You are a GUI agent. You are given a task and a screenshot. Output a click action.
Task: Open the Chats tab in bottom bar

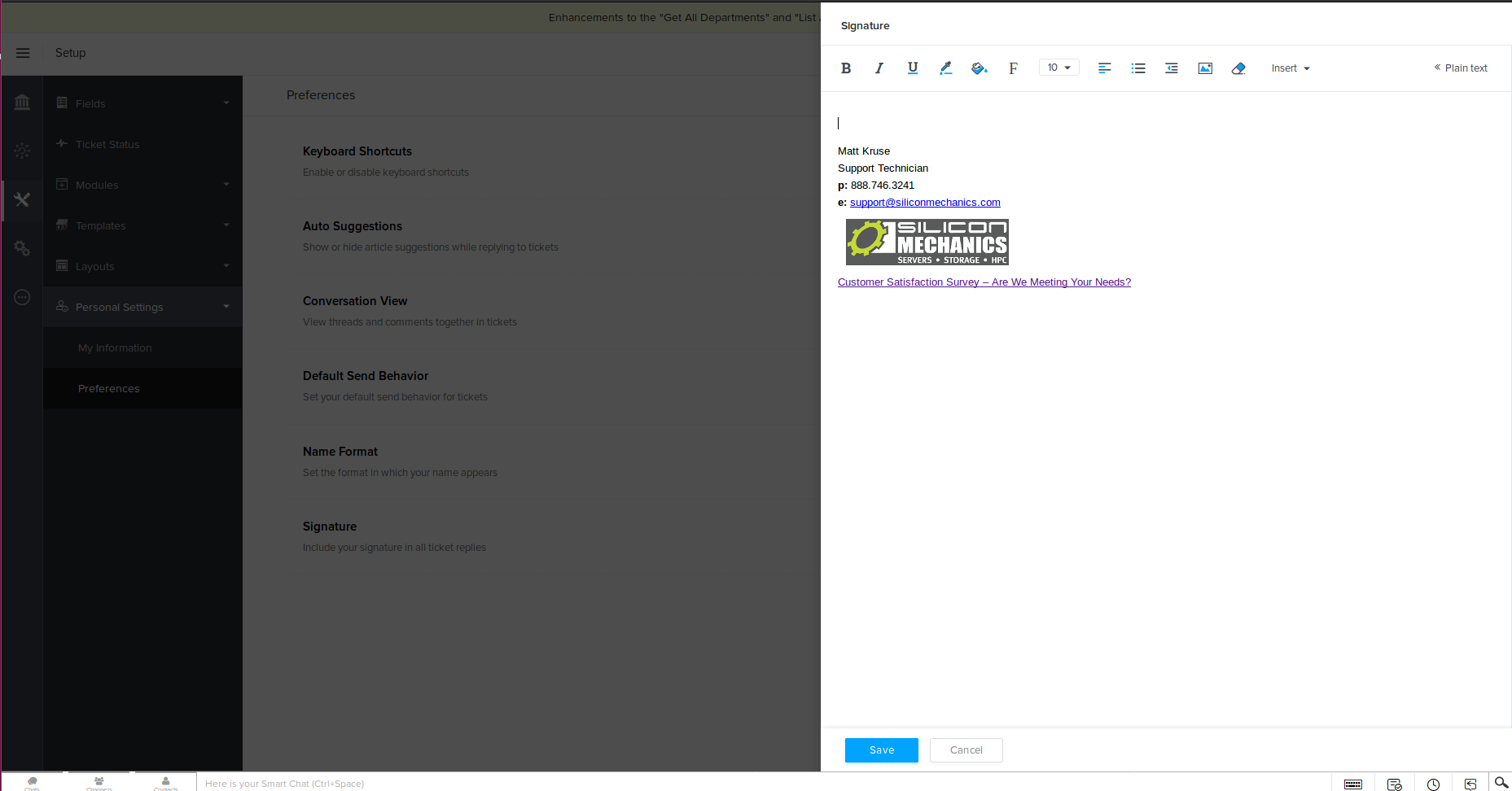[33, 783]
